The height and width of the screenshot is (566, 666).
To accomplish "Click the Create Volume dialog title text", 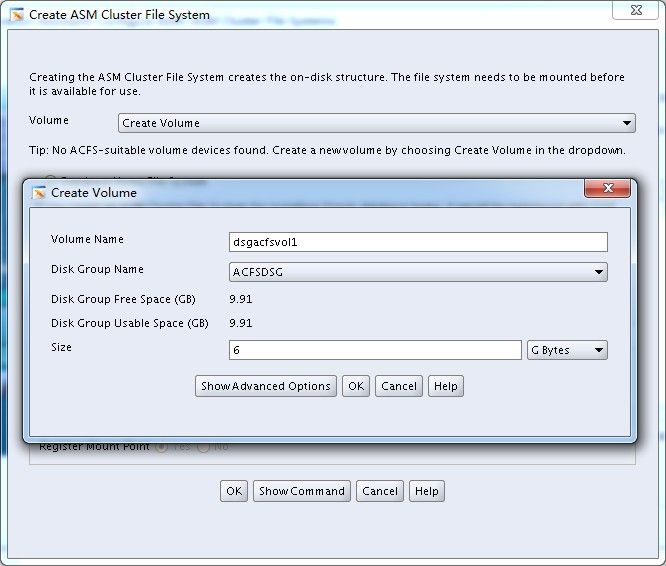I will coord(94,193).
